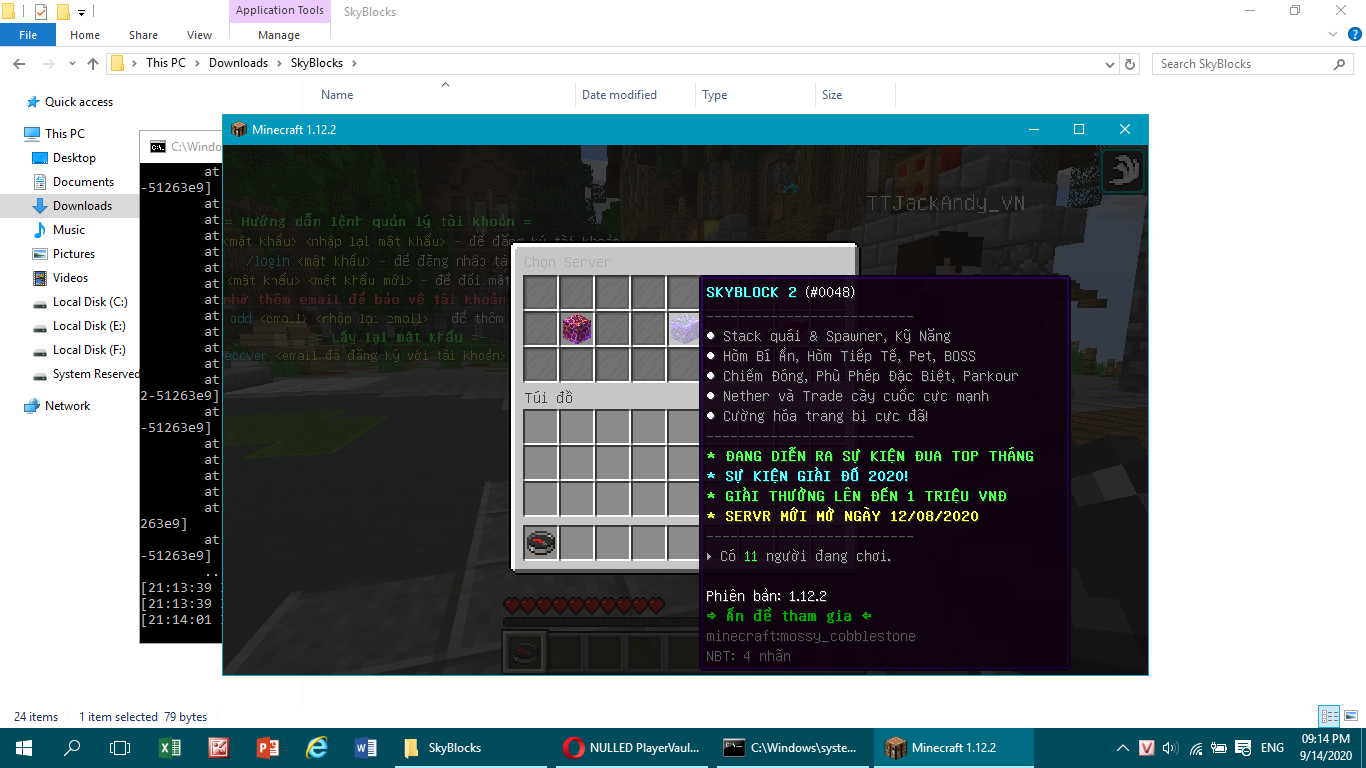Click the folder icon in Explorer's title bar
This screenshot has width=1366, height=768.
click(8, 12)
